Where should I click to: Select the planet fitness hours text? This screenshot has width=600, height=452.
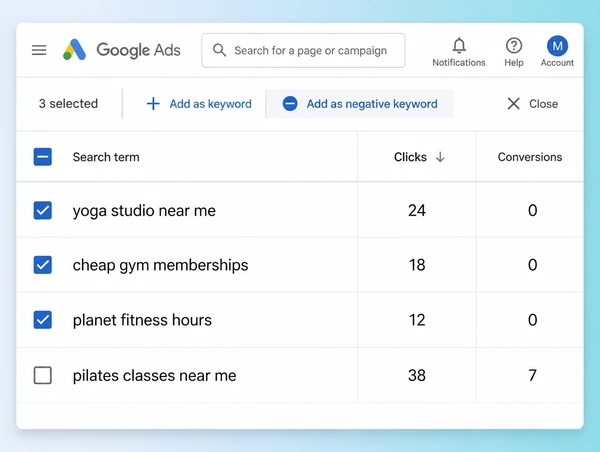tap(142, 320)
